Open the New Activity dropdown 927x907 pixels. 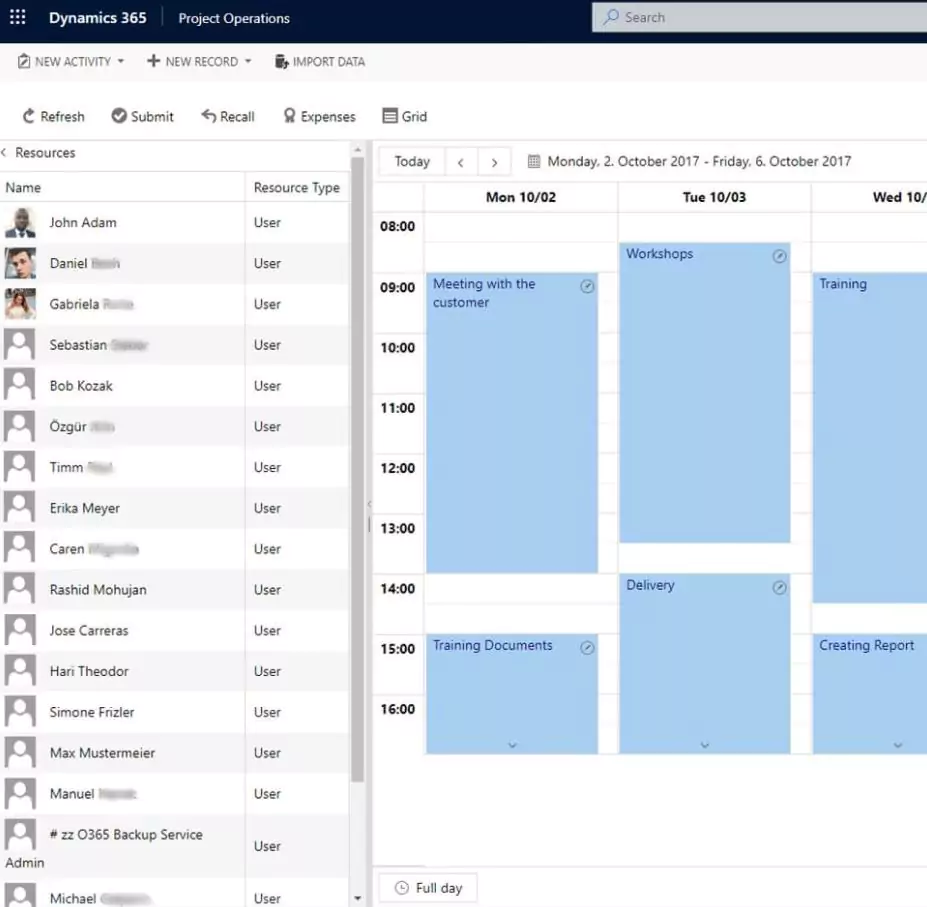pos(120,62)
